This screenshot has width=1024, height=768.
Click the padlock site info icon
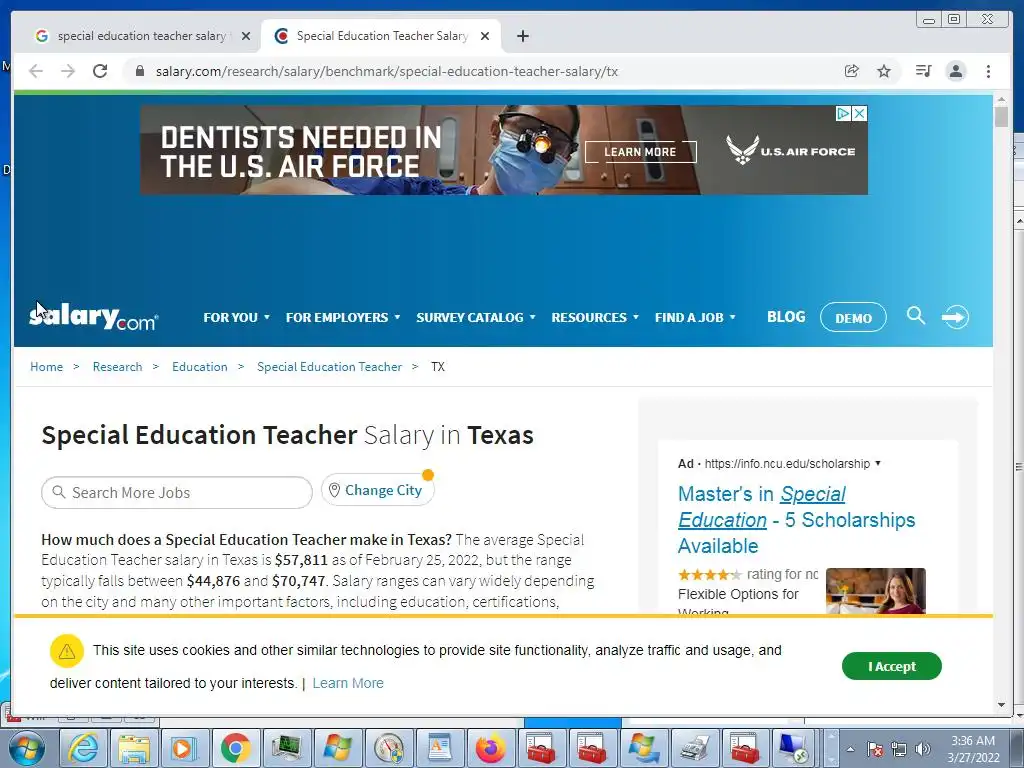pyautogui.click(x=139, y=71)
